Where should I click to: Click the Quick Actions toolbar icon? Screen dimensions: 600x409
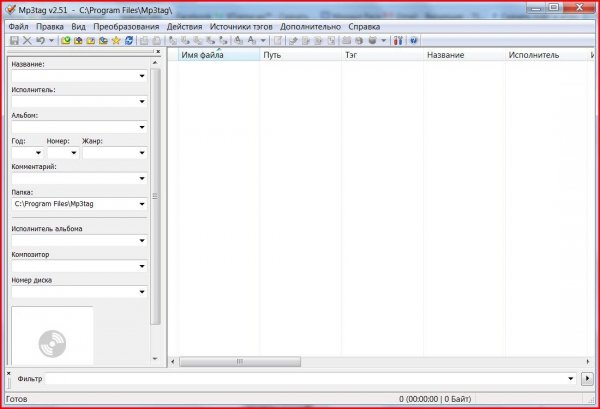(x=251, y=40)
